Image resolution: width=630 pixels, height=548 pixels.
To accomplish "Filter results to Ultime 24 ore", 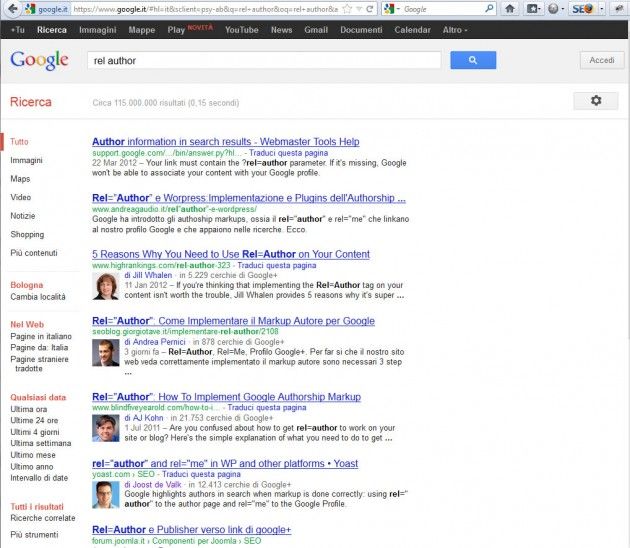I will coord(34,420).
